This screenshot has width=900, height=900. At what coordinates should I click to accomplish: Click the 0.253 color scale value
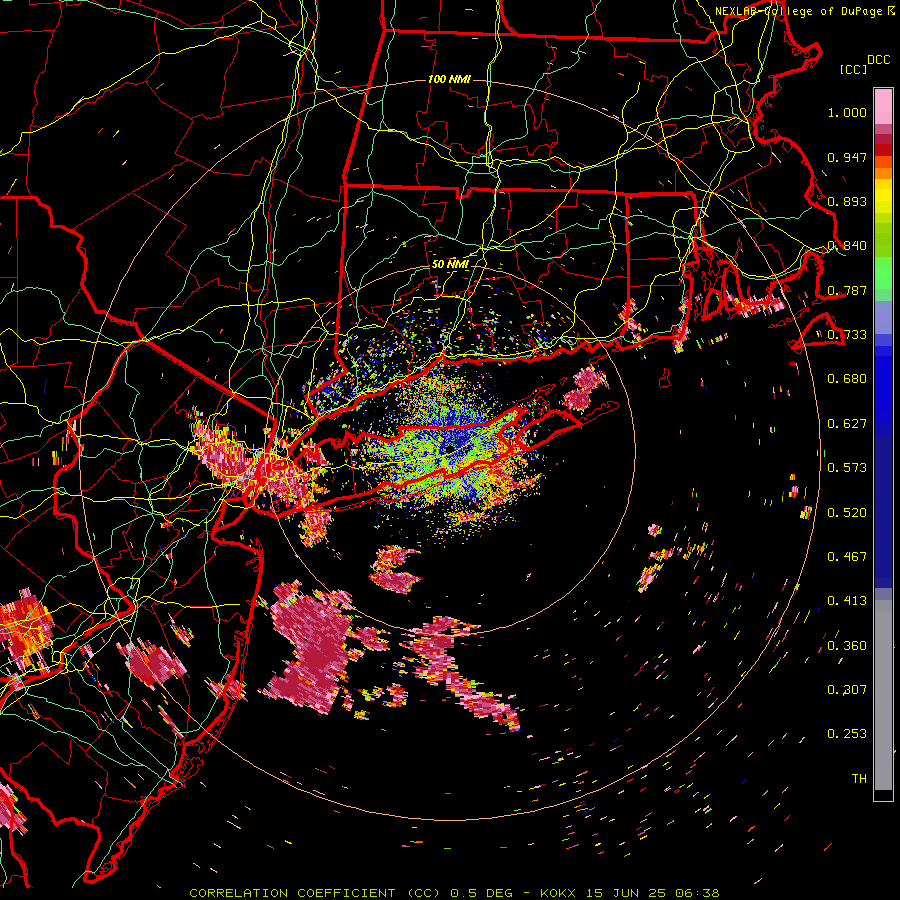pyautogui.click(x=847, y=734)
